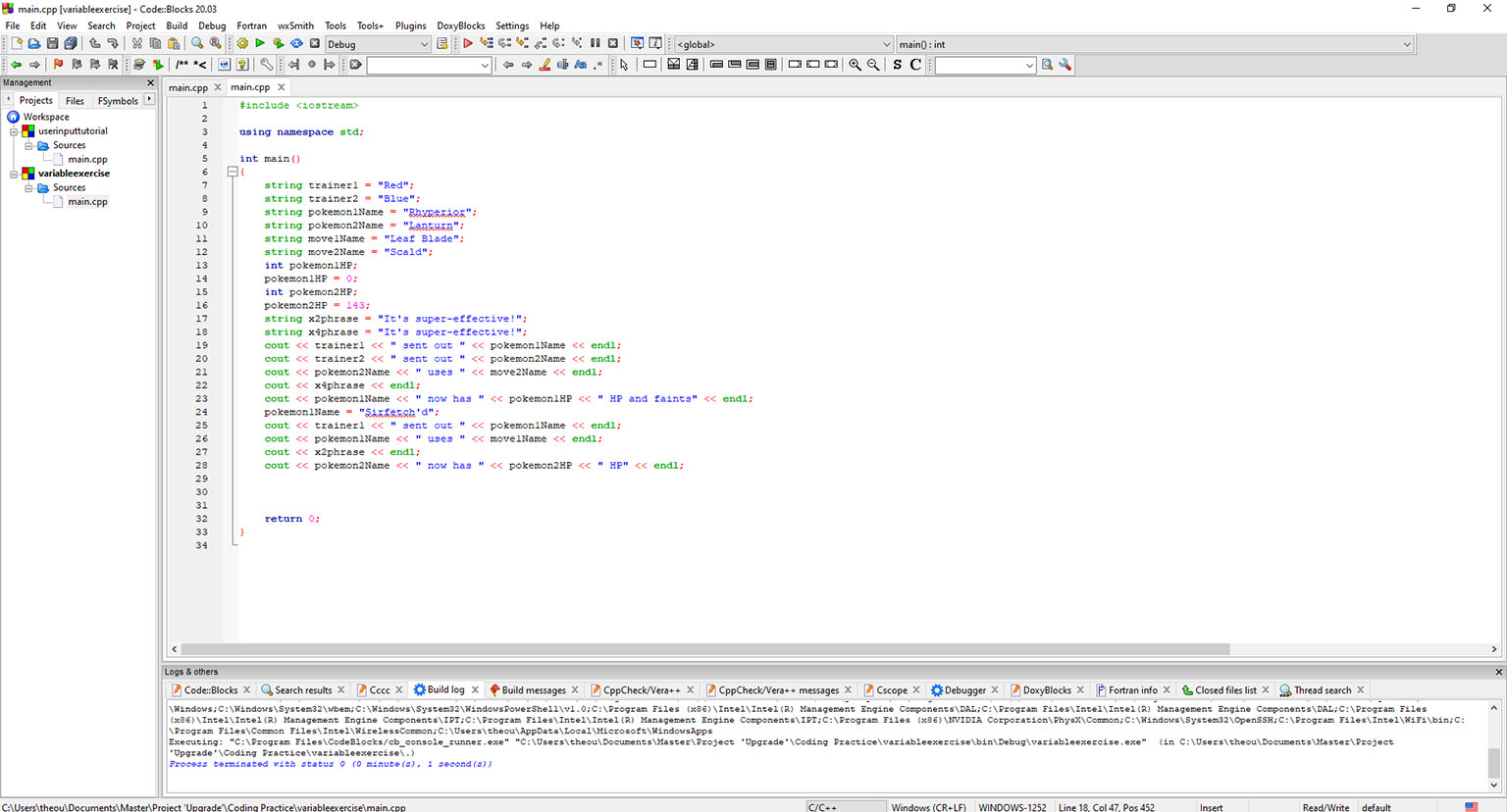Select main.cpp under userinputtutorial Sources

click(87, 159)
